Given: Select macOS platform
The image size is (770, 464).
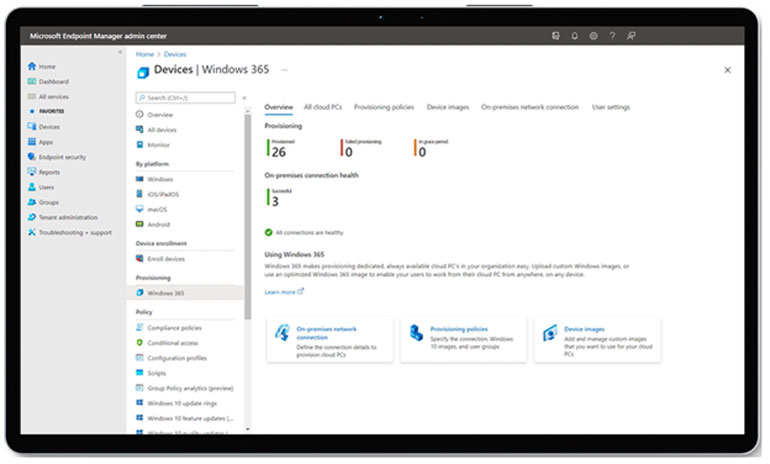Looking at the screenshot, I should tap(151, 209).
